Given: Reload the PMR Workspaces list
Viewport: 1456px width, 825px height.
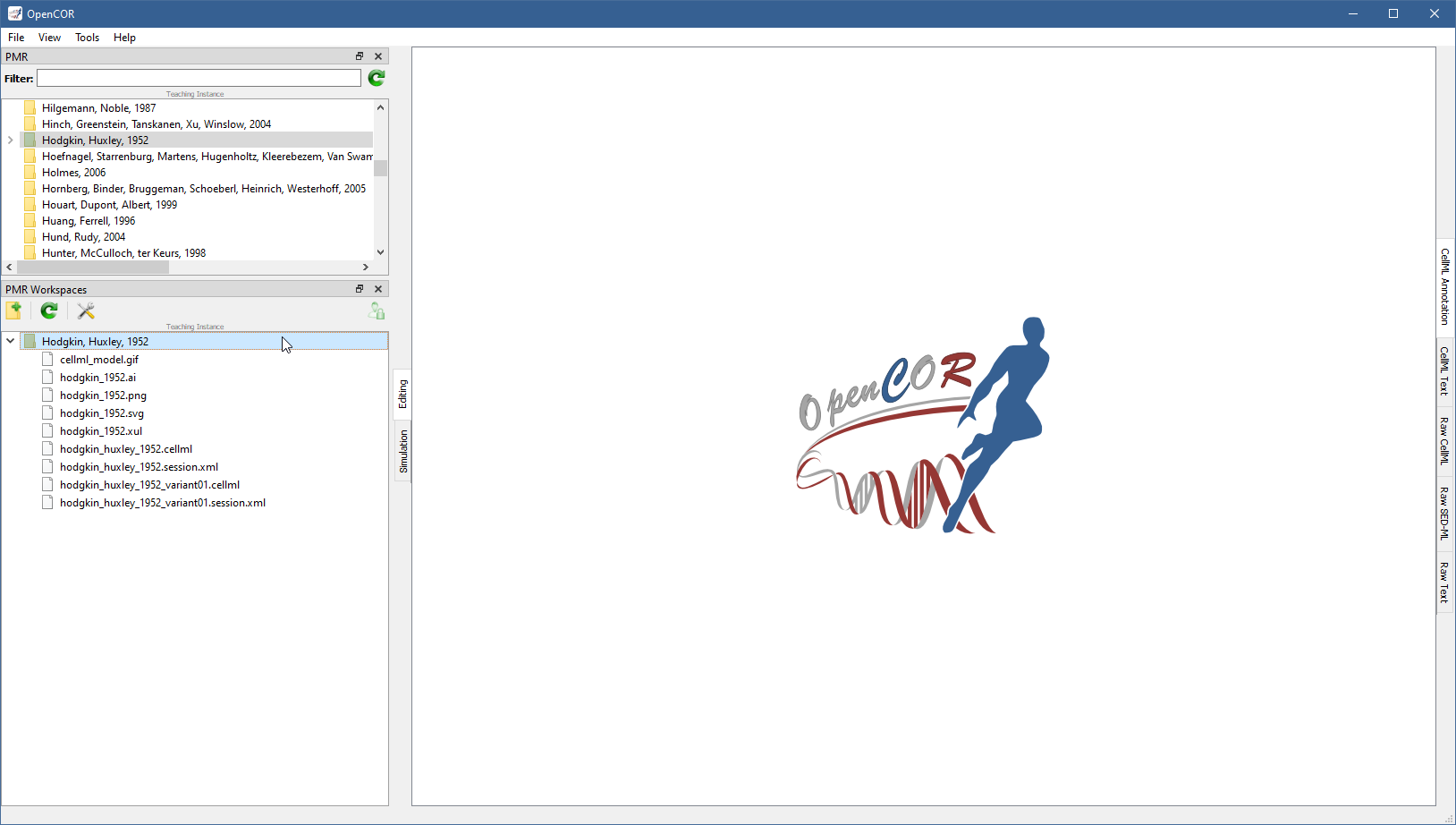Looking at the screenshot, I should [49, 310].
